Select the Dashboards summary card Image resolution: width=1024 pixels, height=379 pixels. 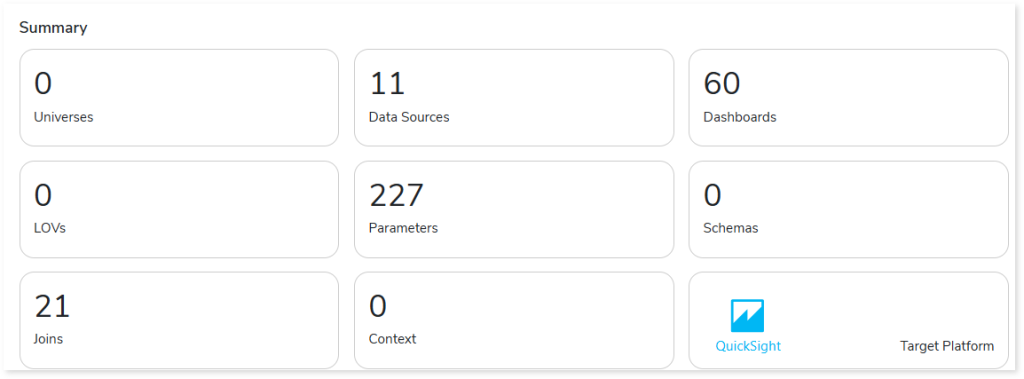[x=848, y=98]
